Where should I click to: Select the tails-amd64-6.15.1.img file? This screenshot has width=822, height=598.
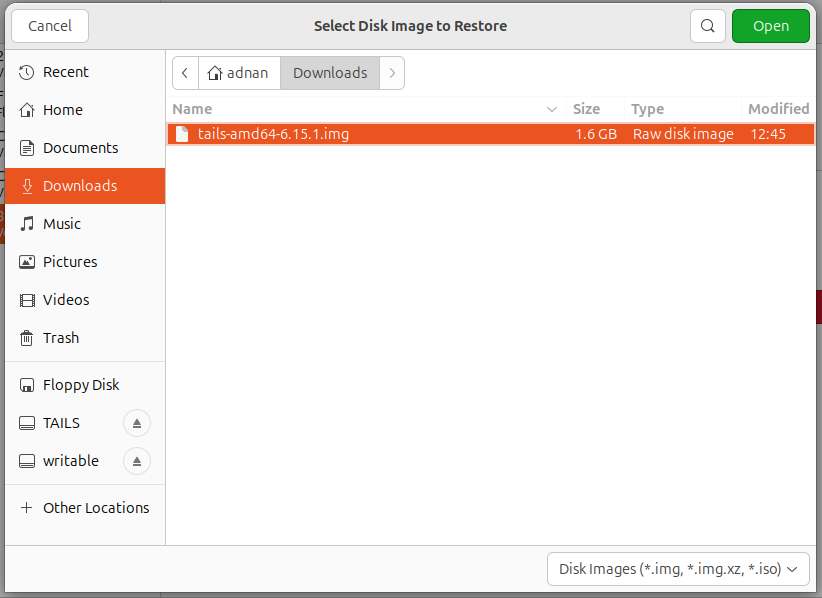coord(491,134)
